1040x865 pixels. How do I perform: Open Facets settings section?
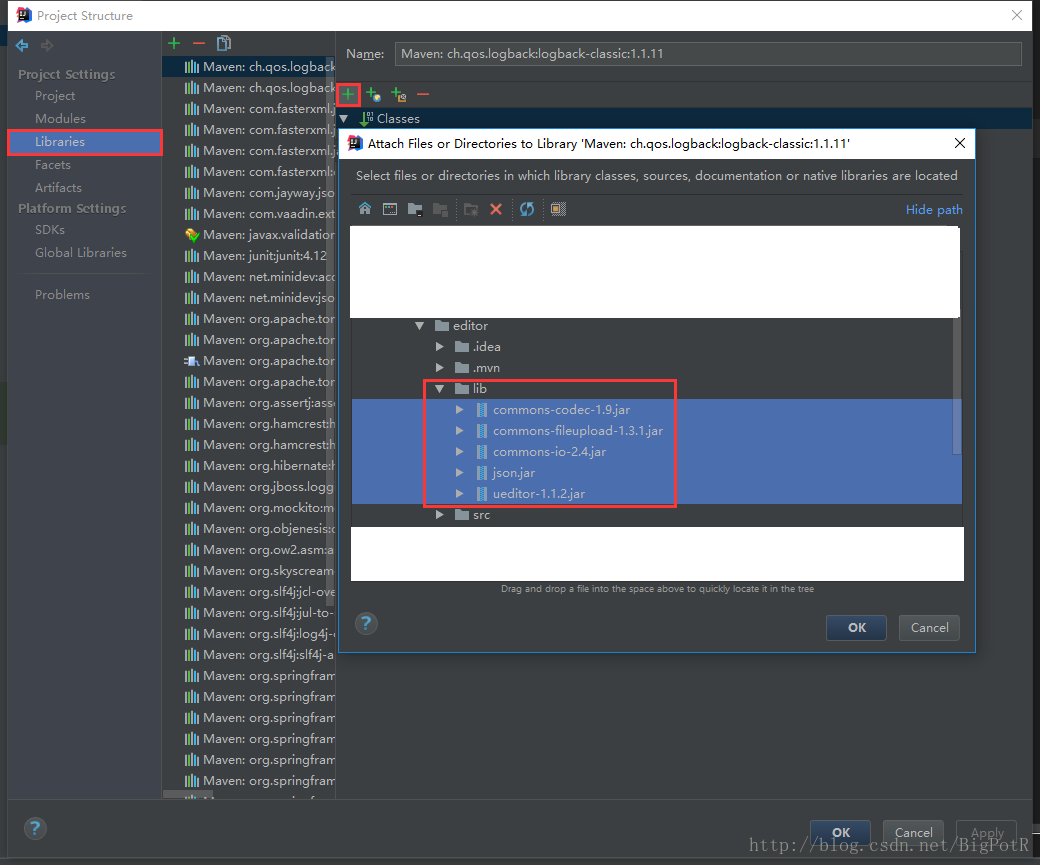[53, 165]
